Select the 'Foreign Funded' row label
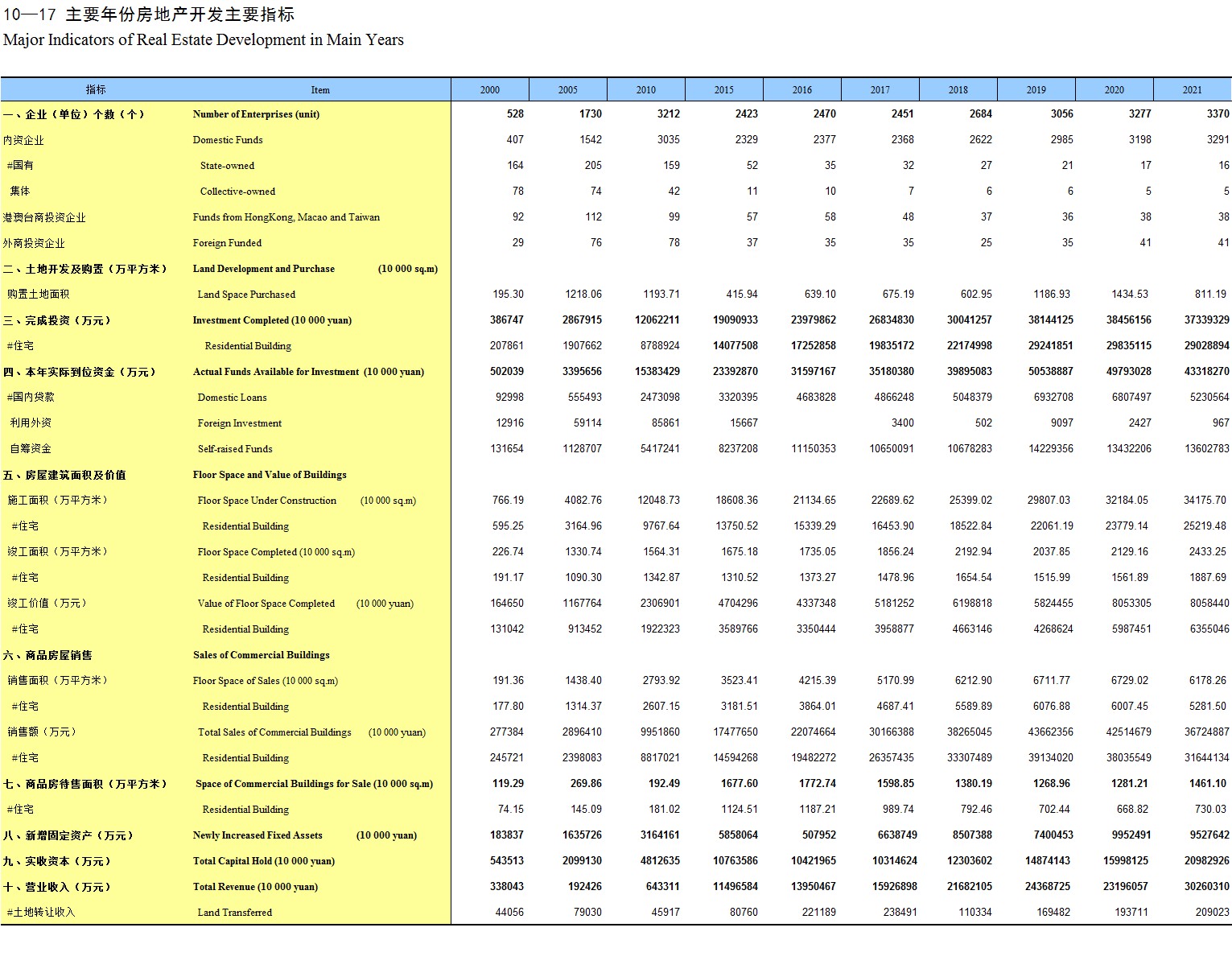The width and height of the screenshot is (1232, 977). point(227,243)
